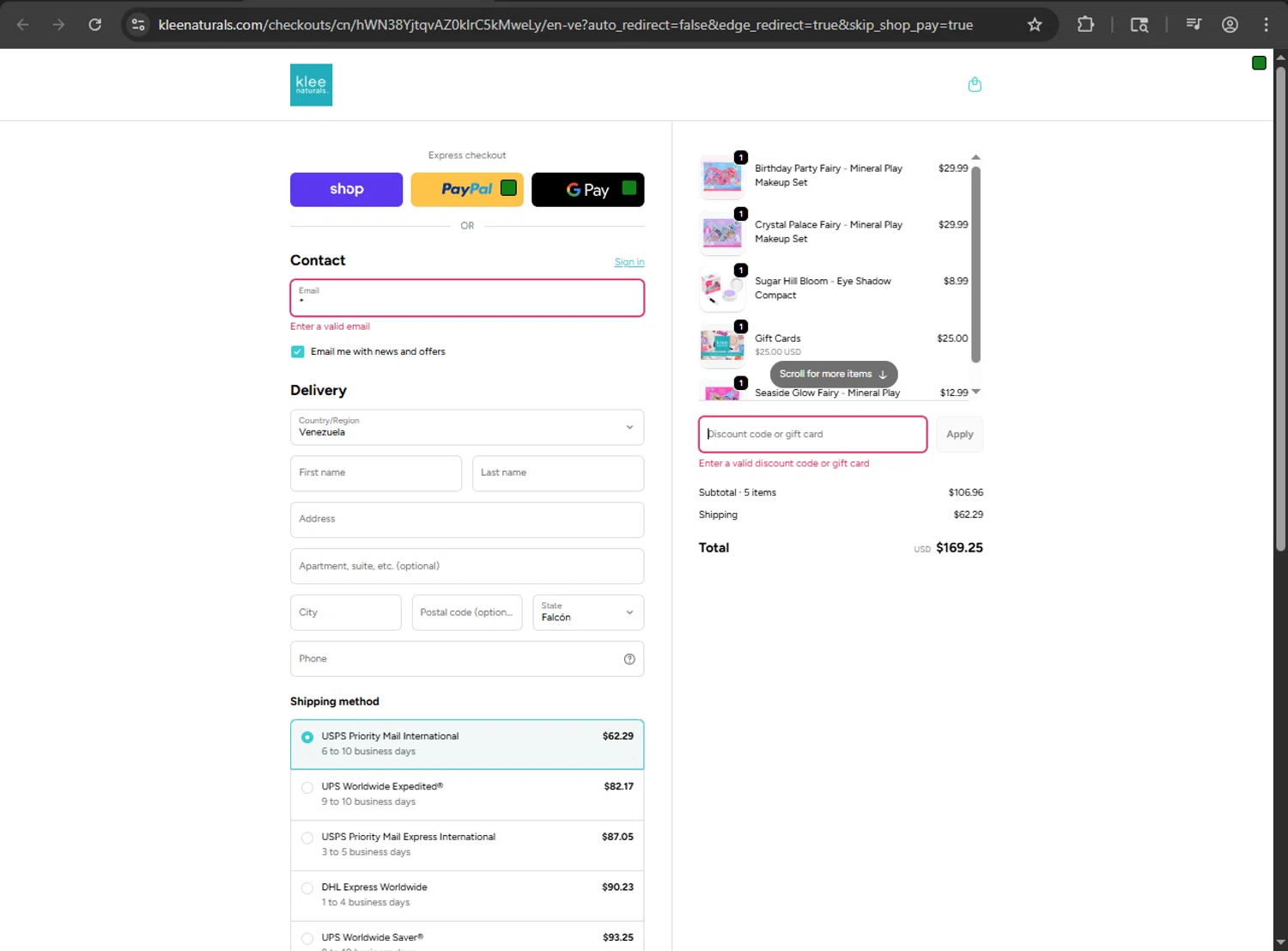Pay with the Shop express button
Image resolution: width=1288 pixels, height=951 pixels.
(346, 190)
